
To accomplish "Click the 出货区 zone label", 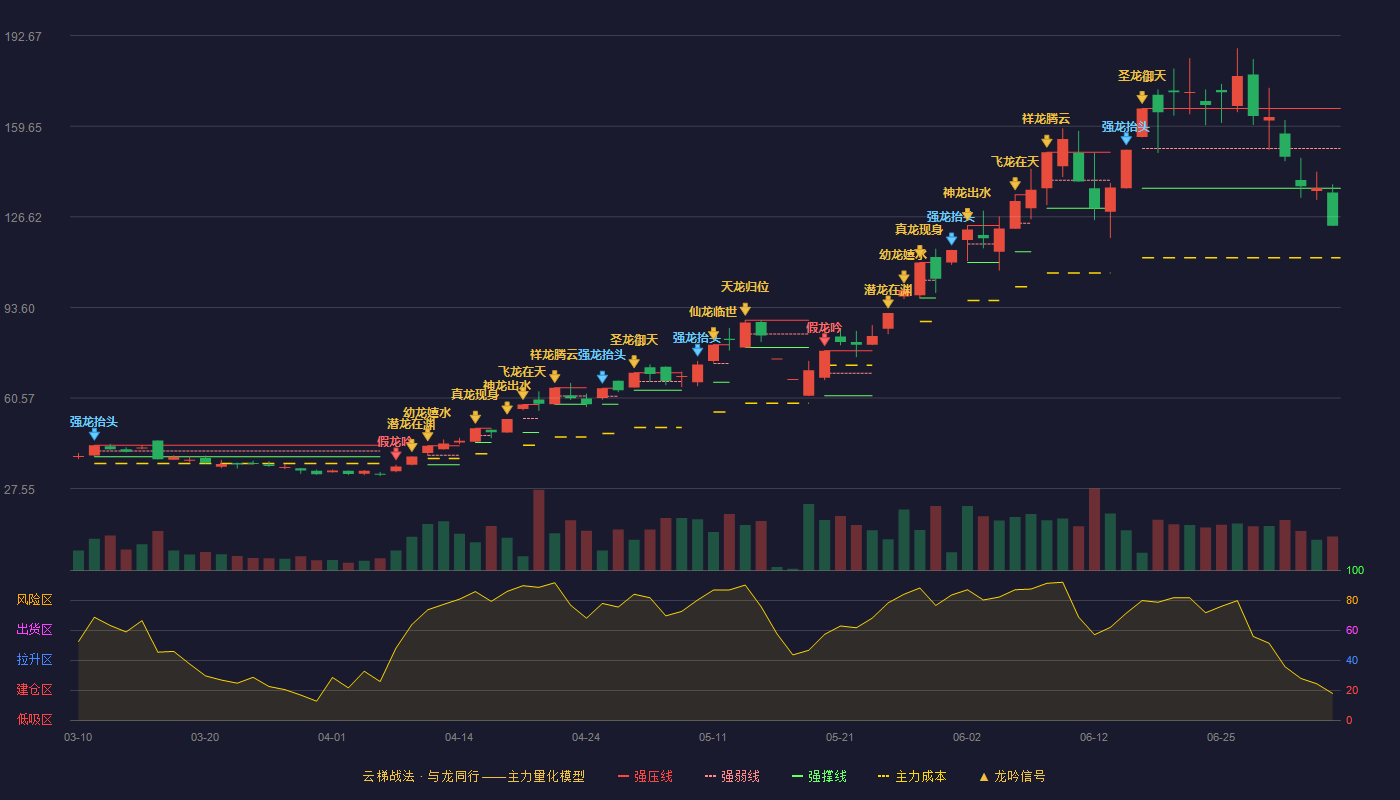I will pyautogui.click(x=34, y=630).
